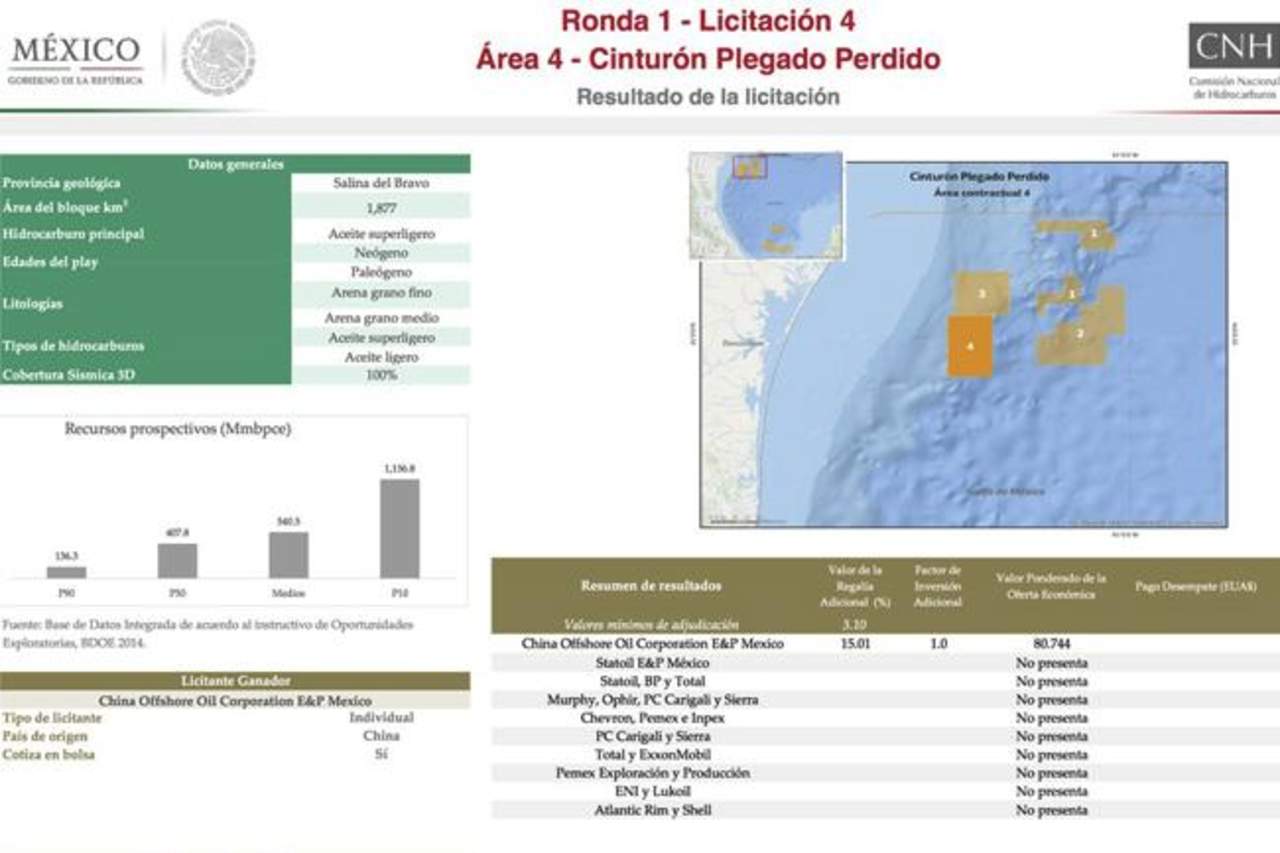Click the Ronda 1 - Licitación 4 title
This screenshot has width=1280, height=853.
pyautogui.click(x=707, y=20)
